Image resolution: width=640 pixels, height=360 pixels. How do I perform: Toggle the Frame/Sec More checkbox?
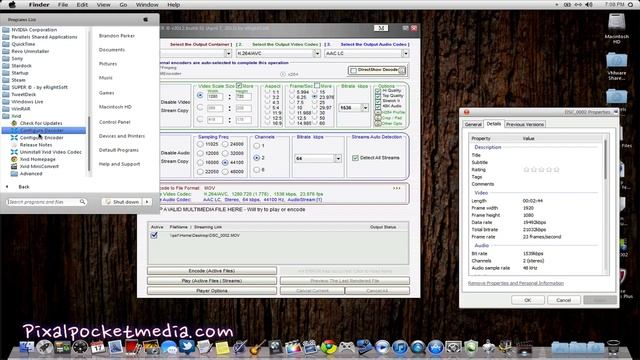click(317, 86)
